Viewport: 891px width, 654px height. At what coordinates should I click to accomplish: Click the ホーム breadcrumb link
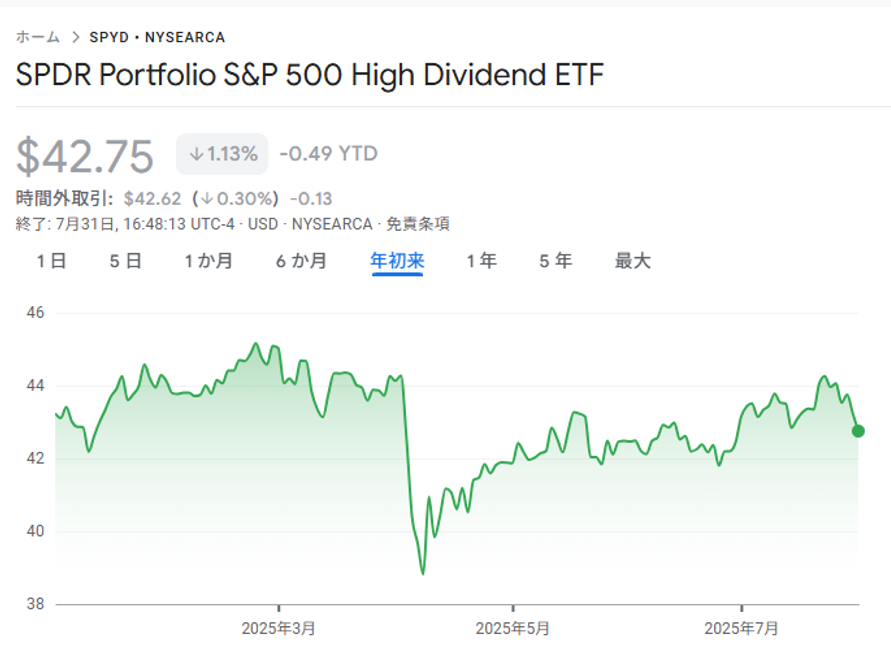point(38,37)
